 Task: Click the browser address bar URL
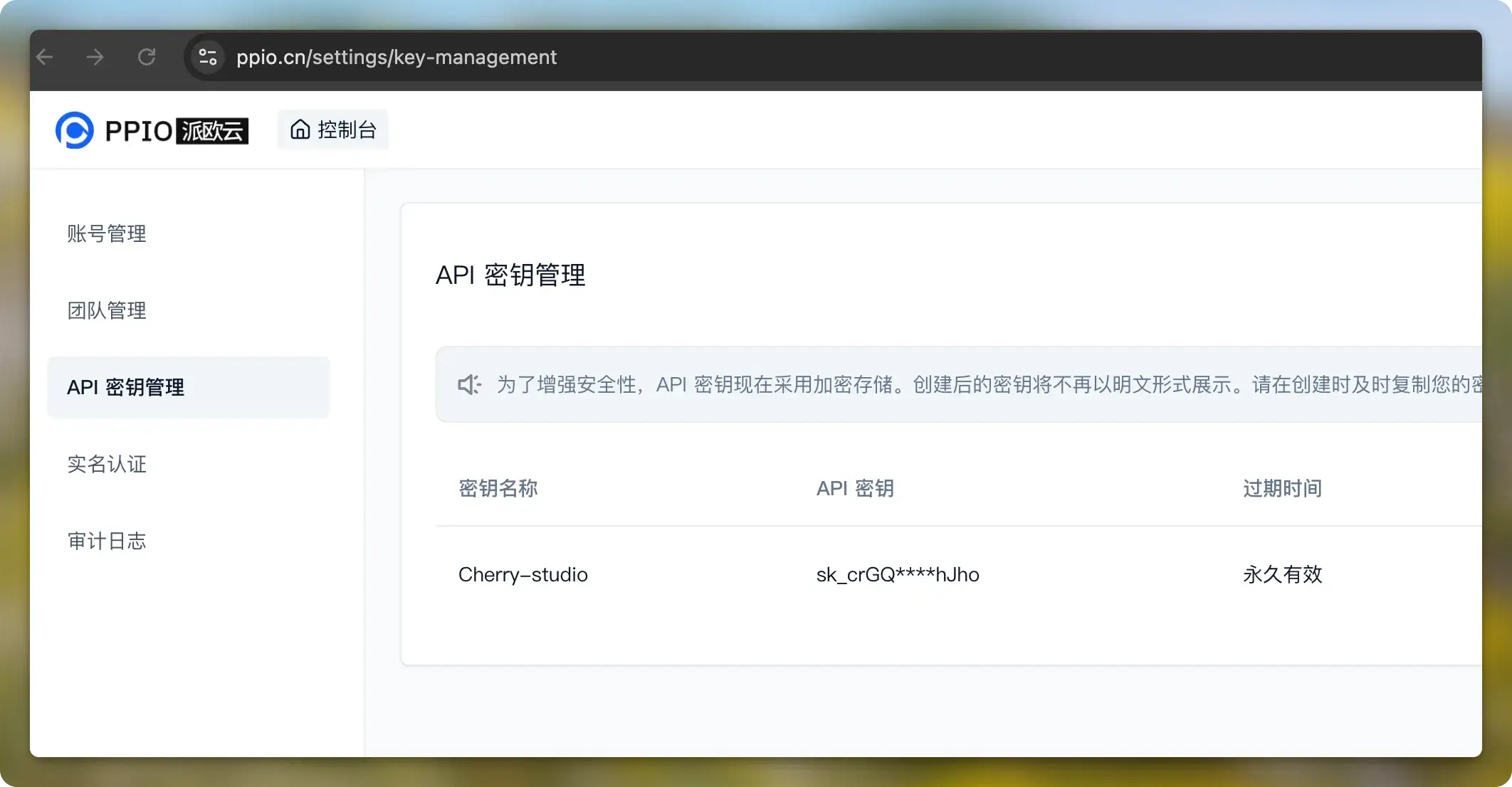(397, 57)
